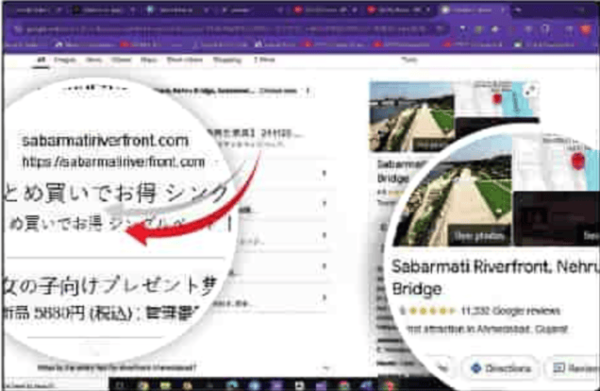Open three-dot menu beside first search result
The height and width of the screenshot is (391, 600).
[x=308, y=91]
